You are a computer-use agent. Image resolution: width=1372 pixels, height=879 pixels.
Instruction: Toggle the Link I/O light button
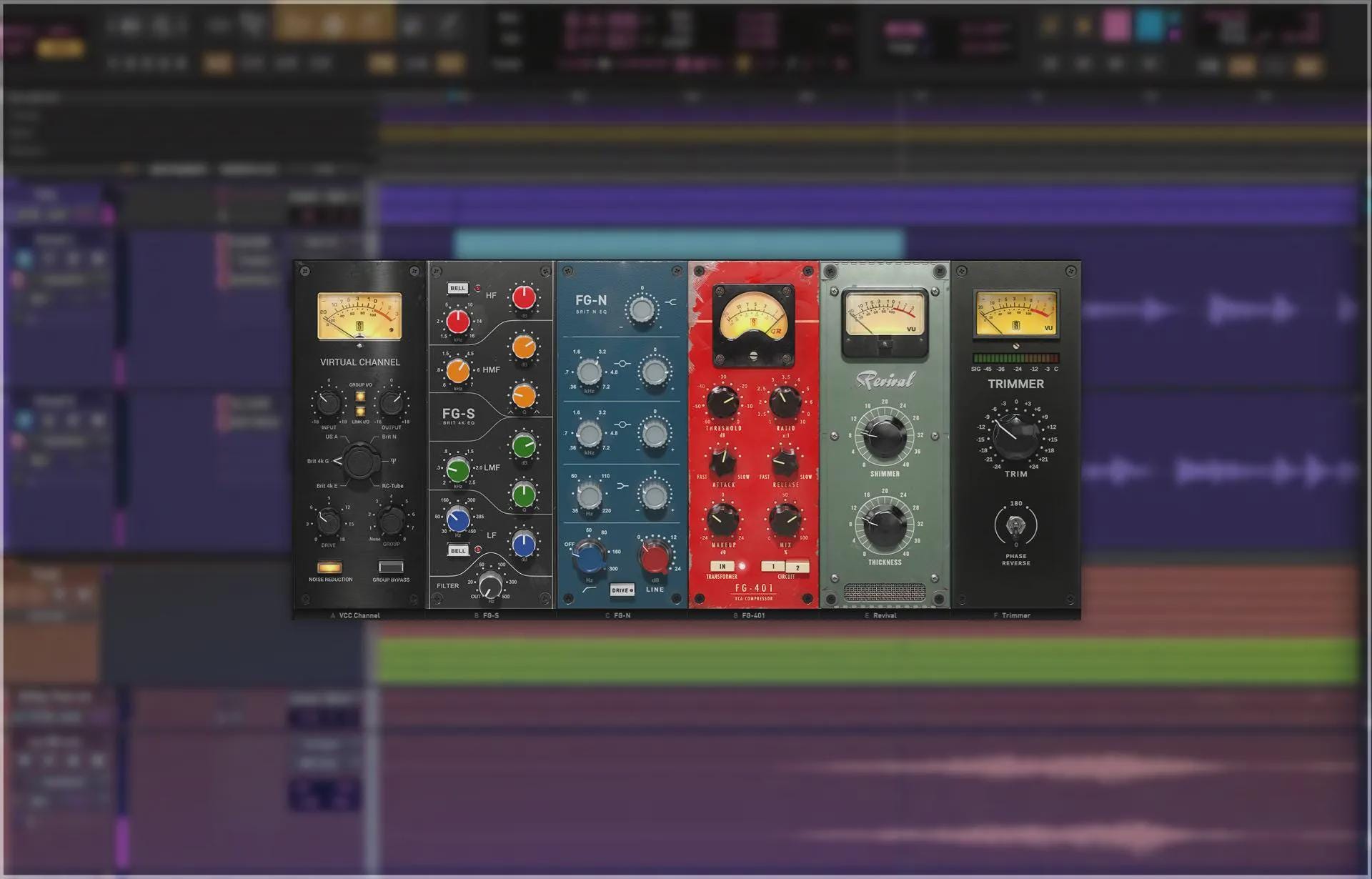coord(360,411)
